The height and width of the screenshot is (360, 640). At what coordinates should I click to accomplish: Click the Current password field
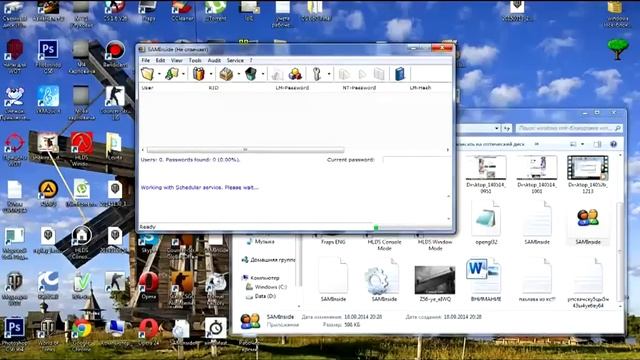pyautogui.click(x=416, y=160)
